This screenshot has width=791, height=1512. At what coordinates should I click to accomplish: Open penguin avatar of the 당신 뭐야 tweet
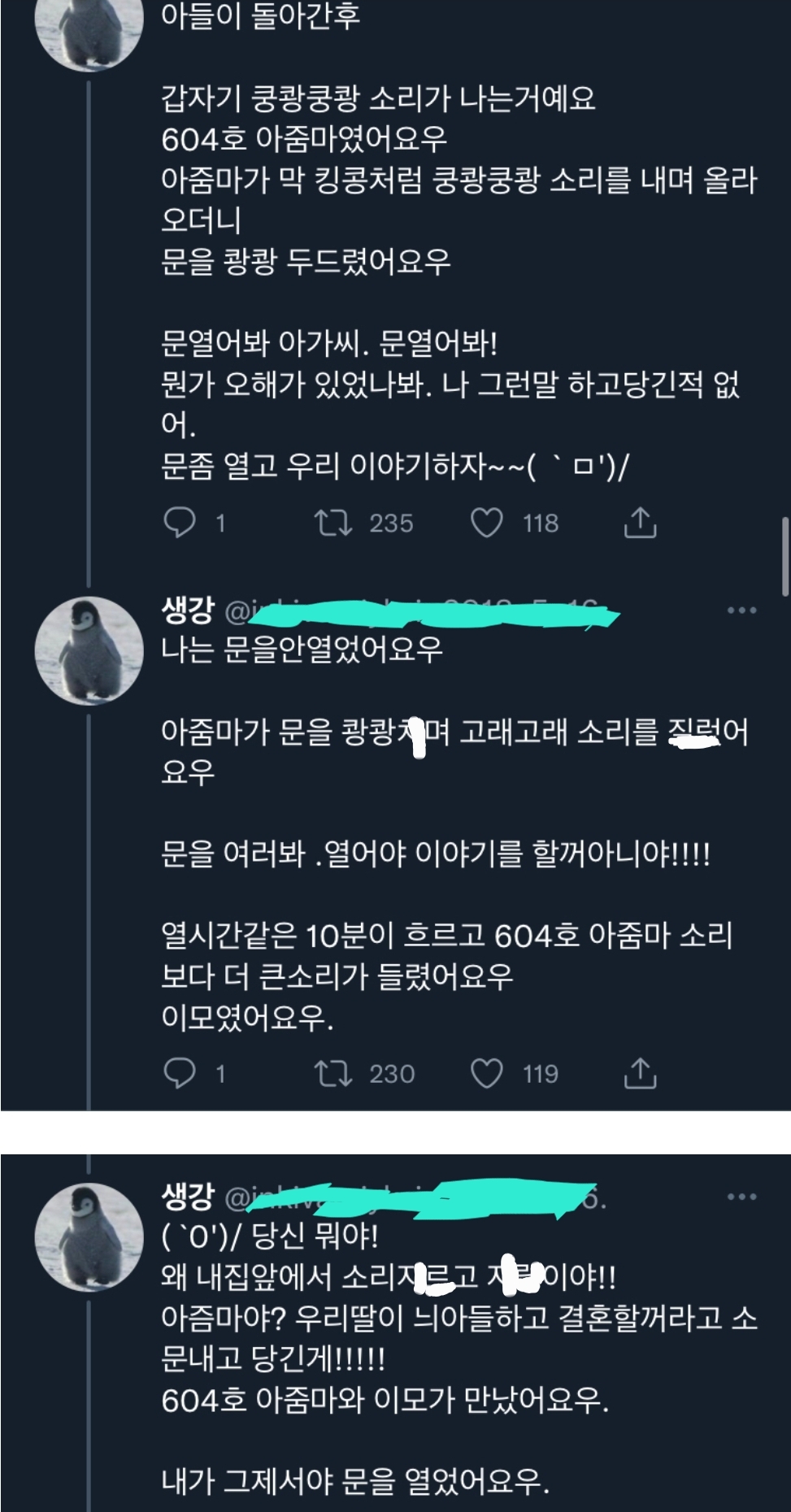[89, 1236]
